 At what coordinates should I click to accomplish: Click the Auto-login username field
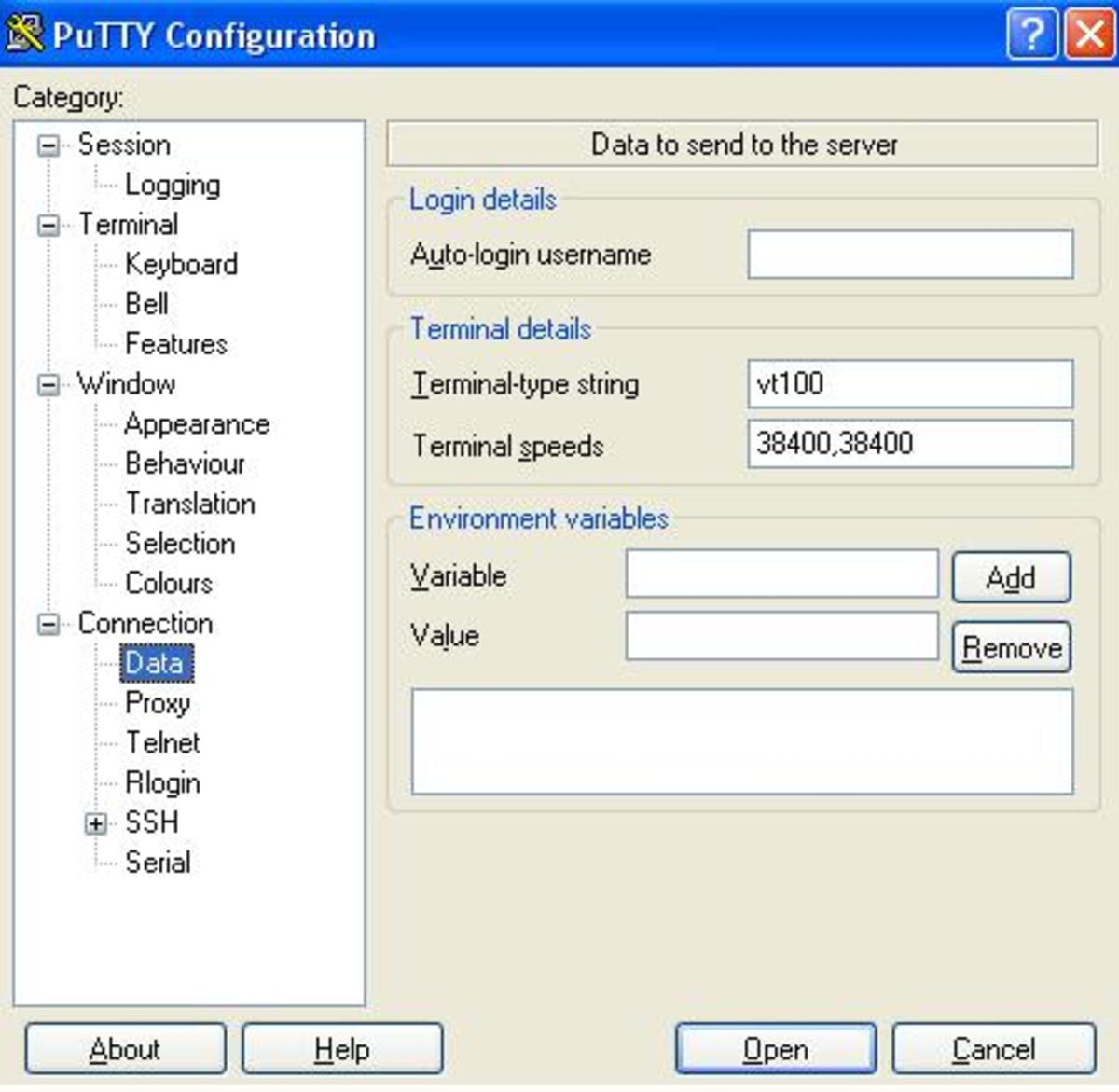click(x=909, y=254)
